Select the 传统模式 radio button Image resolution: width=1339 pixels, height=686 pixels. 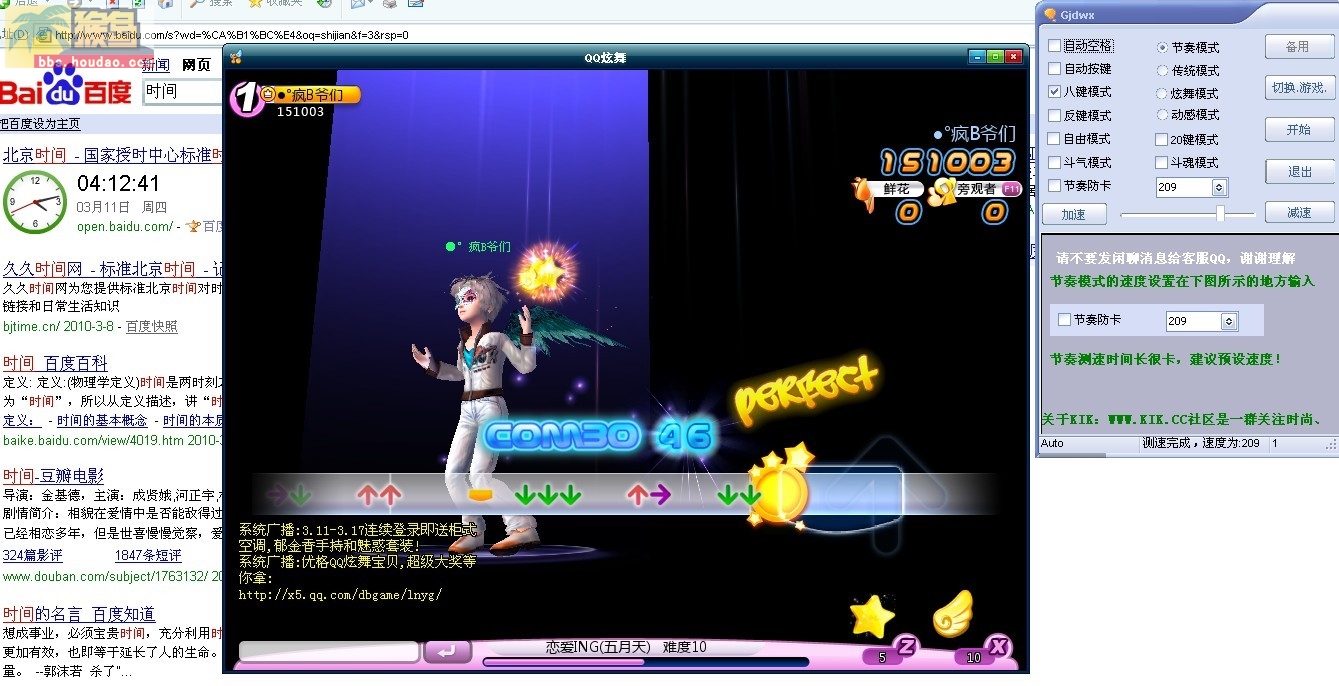tap(1162, 71)
